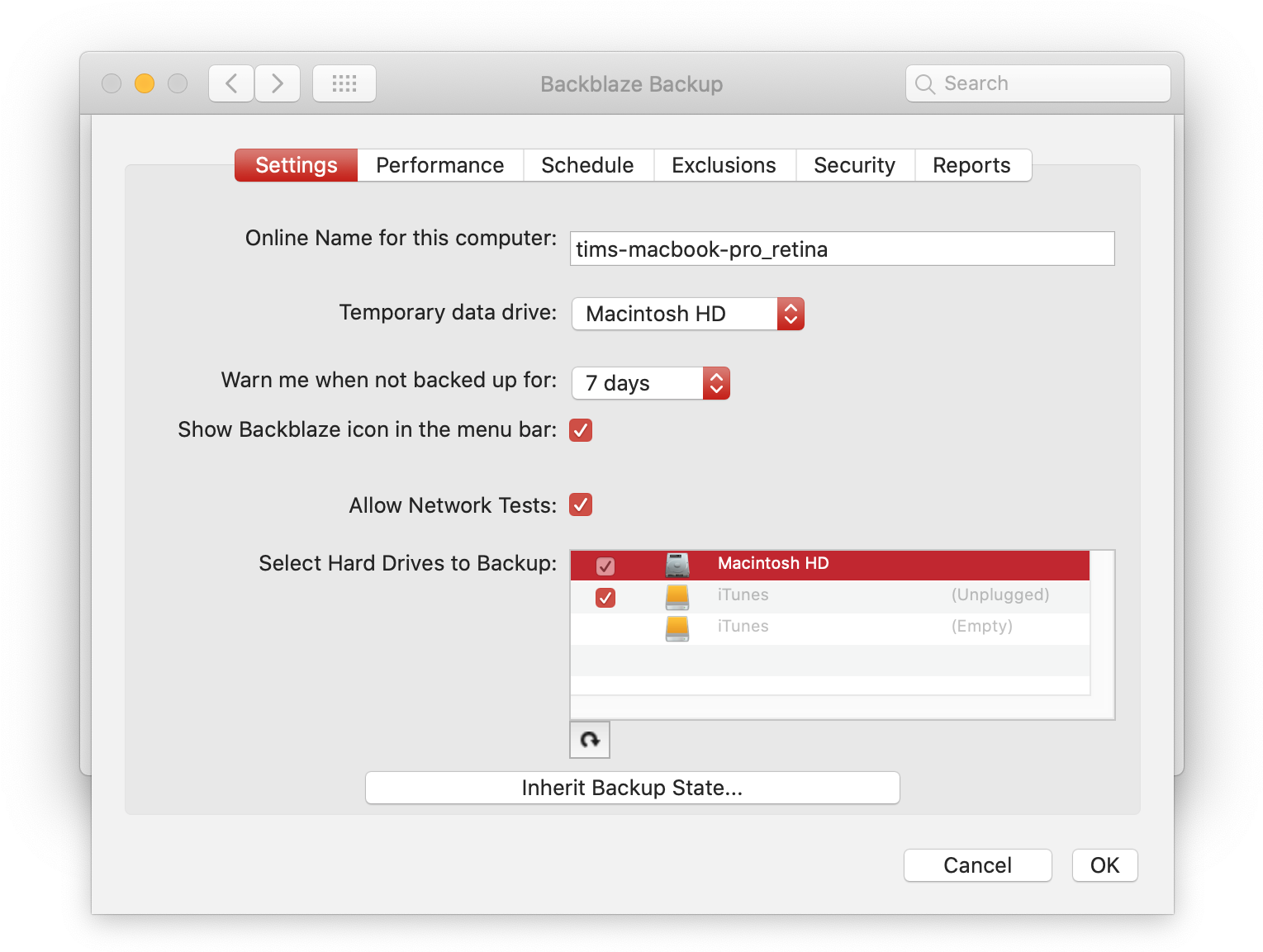This screenshot has height=952, width=1263.
Task: Select the Macintosh HD row name
Action: (773, 563)
